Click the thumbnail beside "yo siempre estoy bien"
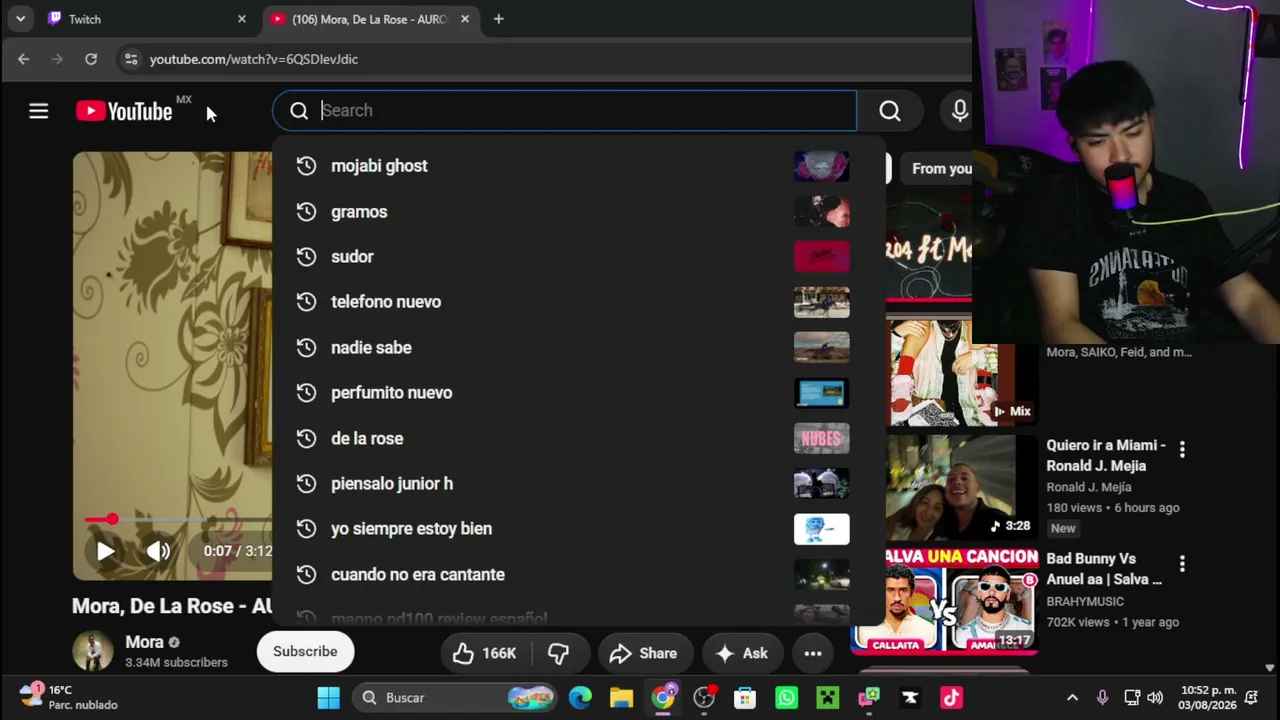This screenshot has height=720, width=1280. click(821, 529)
